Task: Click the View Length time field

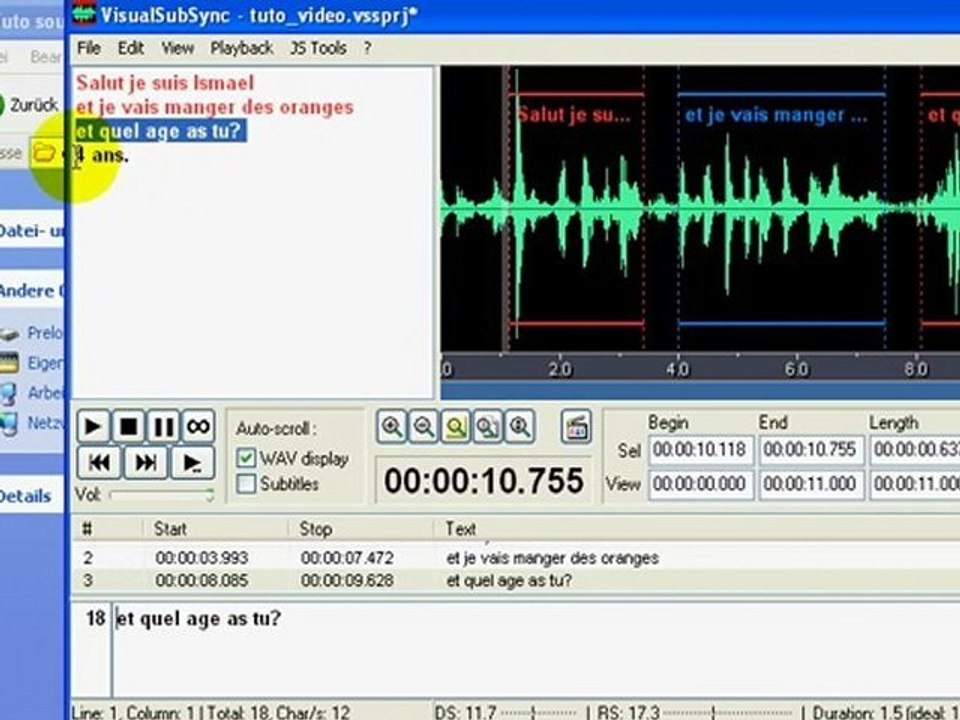Action: click(x=915, y=484)
